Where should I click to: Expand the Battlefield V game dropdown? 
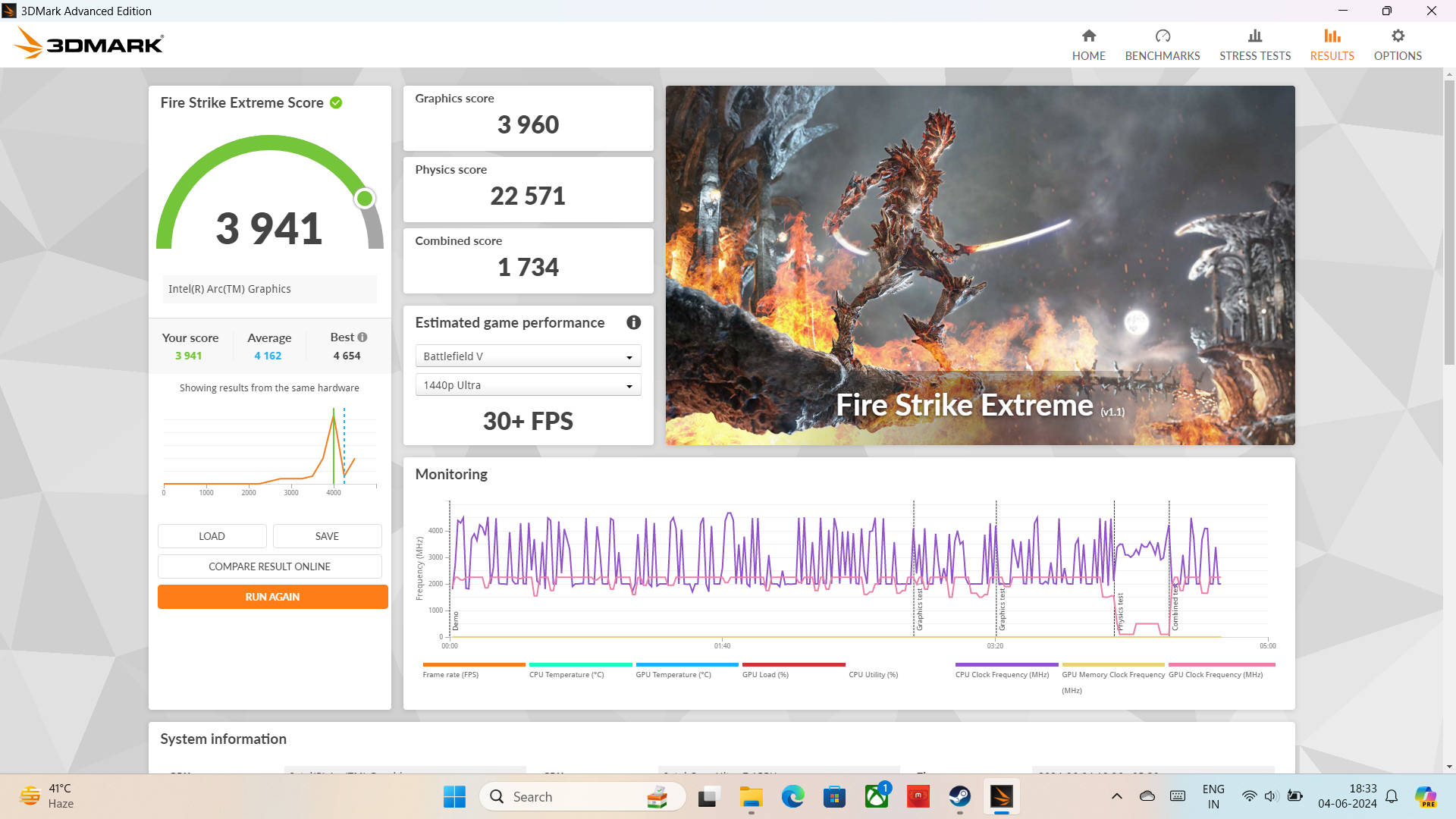528,356
